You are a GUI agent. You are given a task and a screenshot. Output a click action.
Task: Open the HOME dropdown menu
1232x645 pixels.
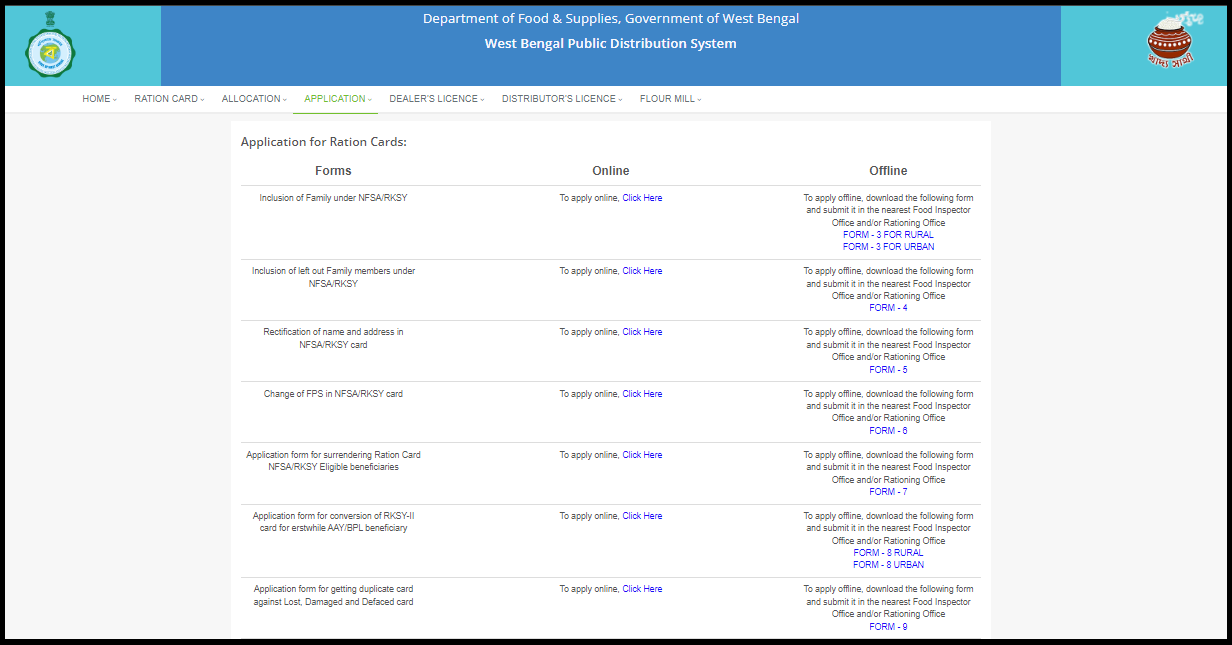[x=100, y=99]
